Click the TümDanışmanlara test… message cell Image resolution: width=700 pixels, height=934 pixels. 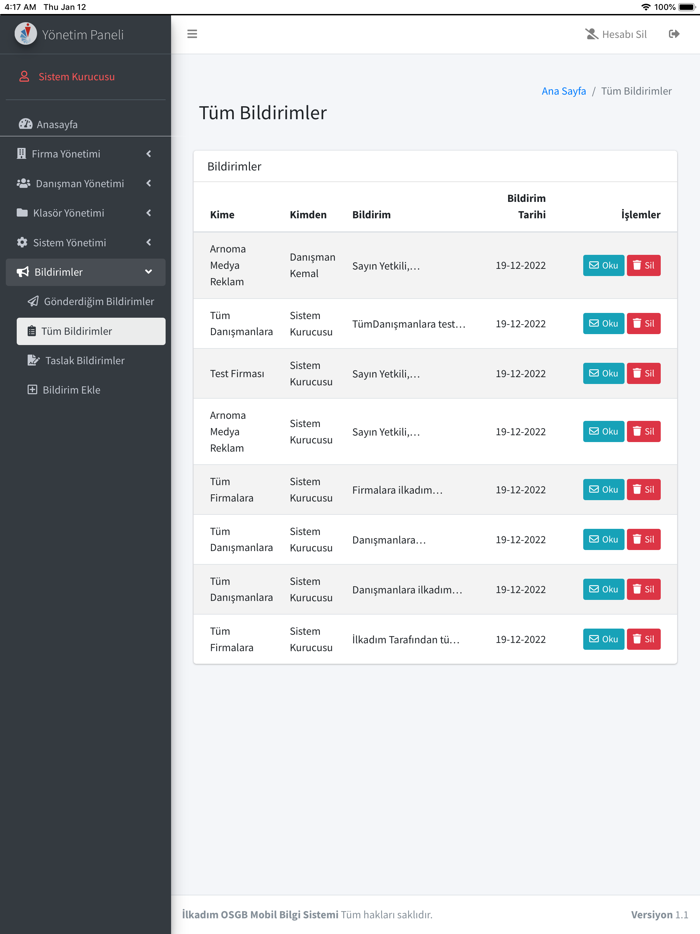409,324
